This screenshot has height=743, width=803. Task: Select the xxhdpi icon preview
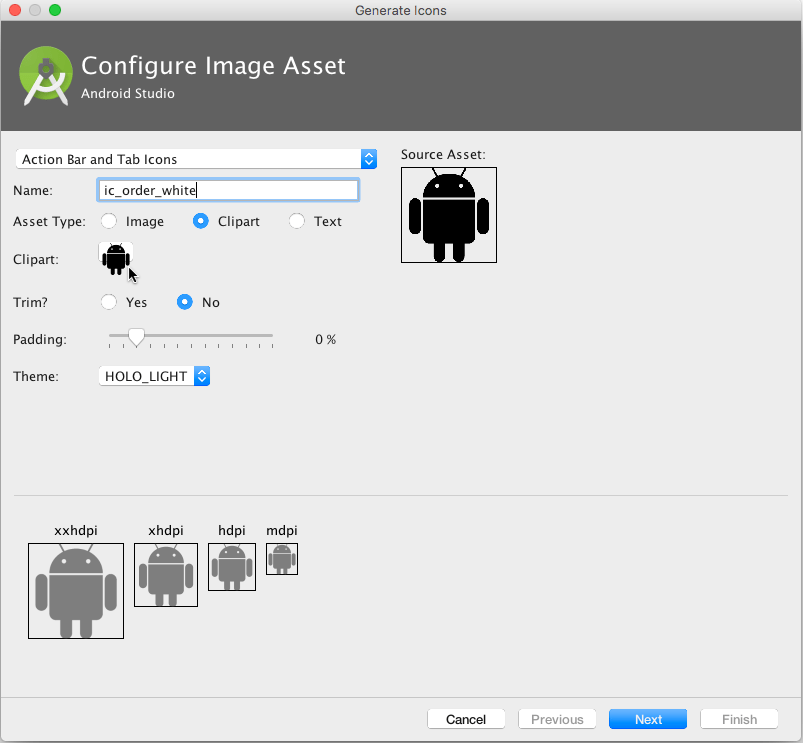point(75,590)
